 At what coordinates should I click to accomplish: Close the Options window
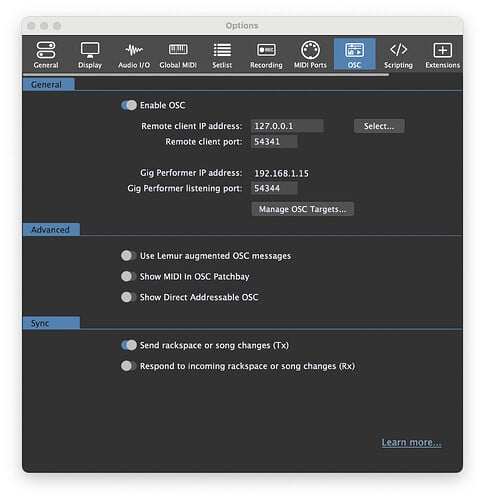[x=31, y=26]
